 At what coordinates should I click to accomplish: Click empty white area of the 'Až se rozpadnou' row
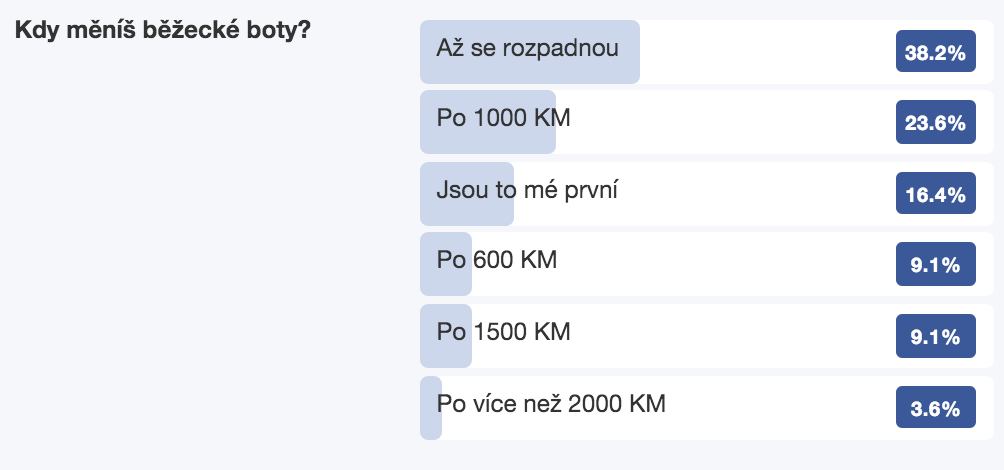[x=762, y=52]
